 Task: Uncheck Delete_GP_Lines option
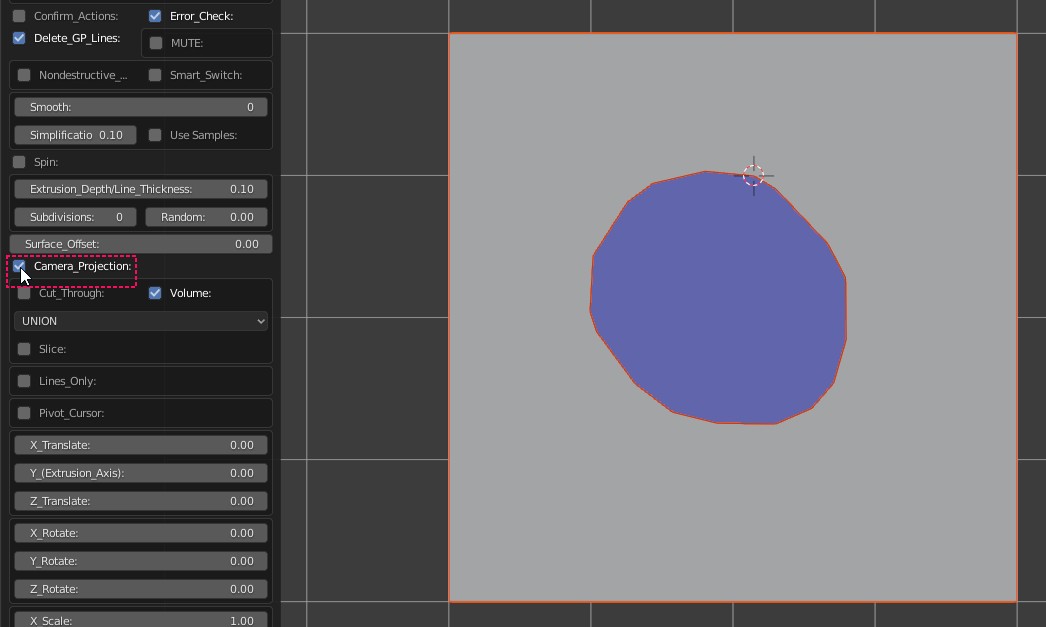19,38
